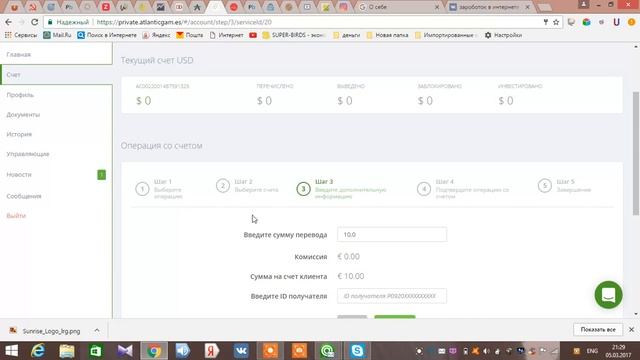Click the green button below the form
This screenshot has width=640, height=360.
pos(395,317)
